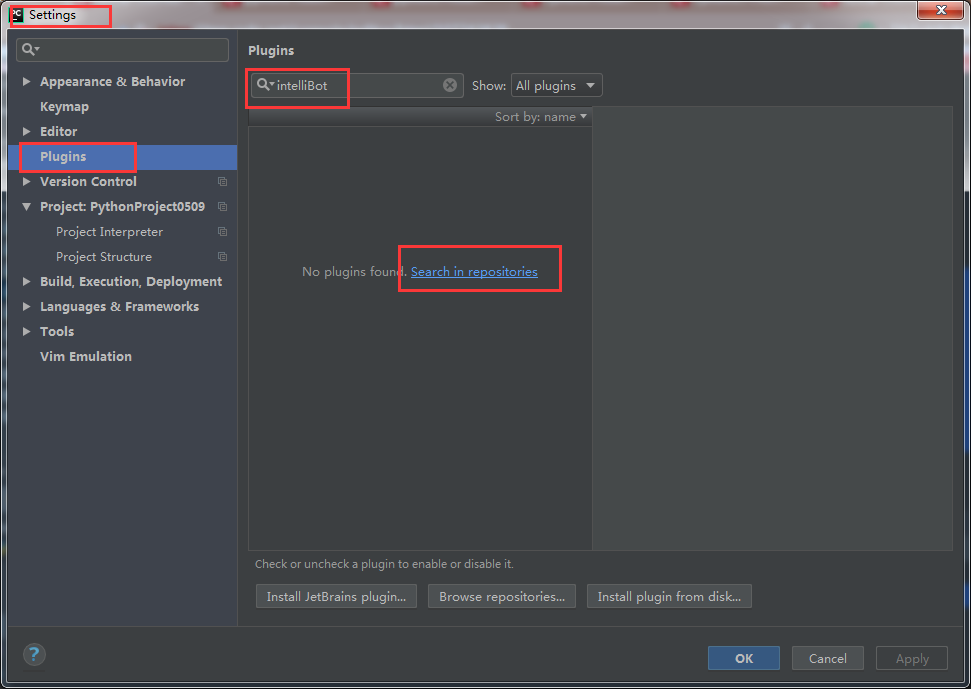Image resolution: width=971 pixels, height=689 pixels.
Task: Expand Languages & Frameworks arrow
Action: [x=27, y=306]
